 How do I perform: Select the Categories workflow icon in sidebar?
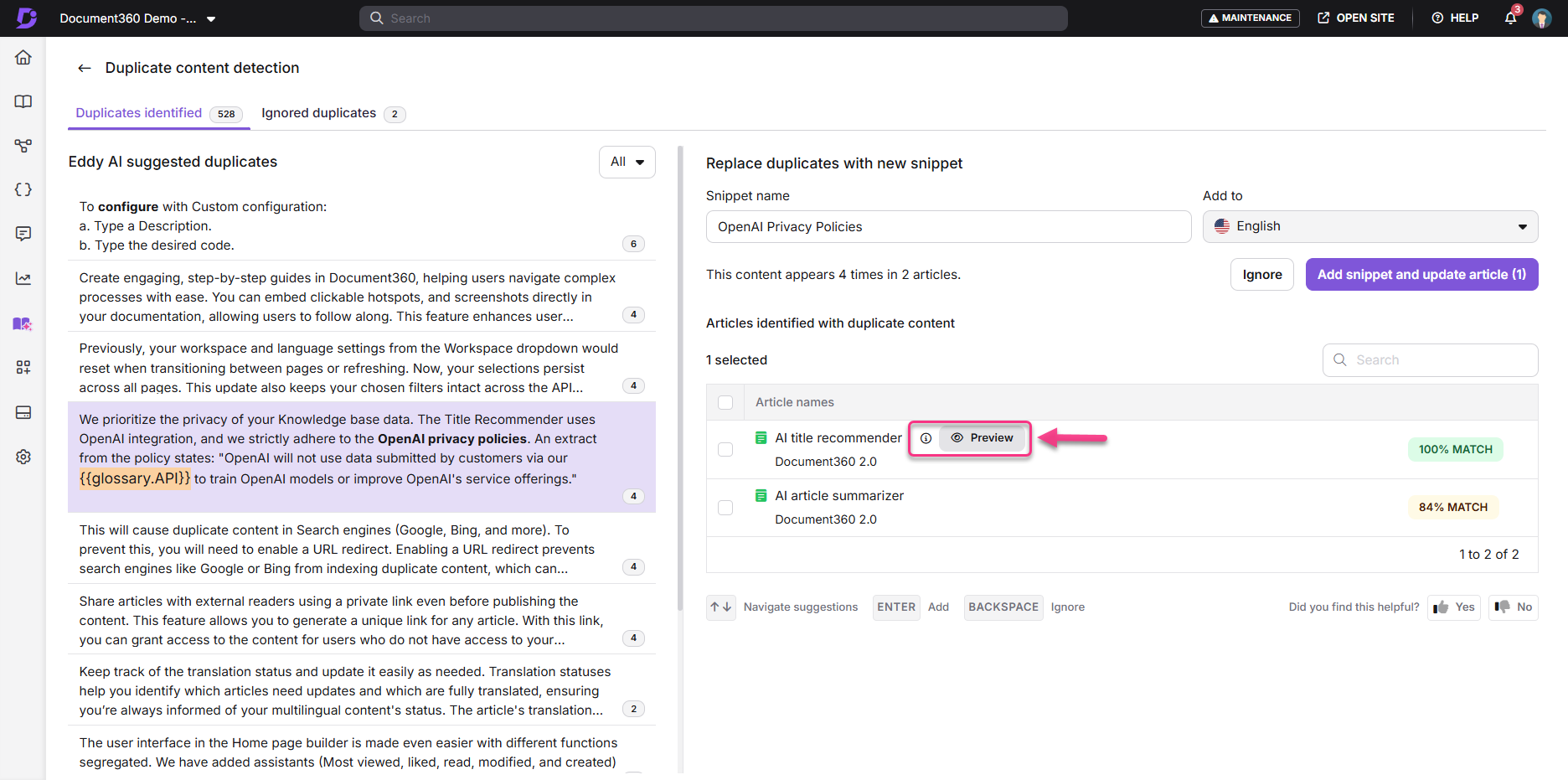pos(23,145)
